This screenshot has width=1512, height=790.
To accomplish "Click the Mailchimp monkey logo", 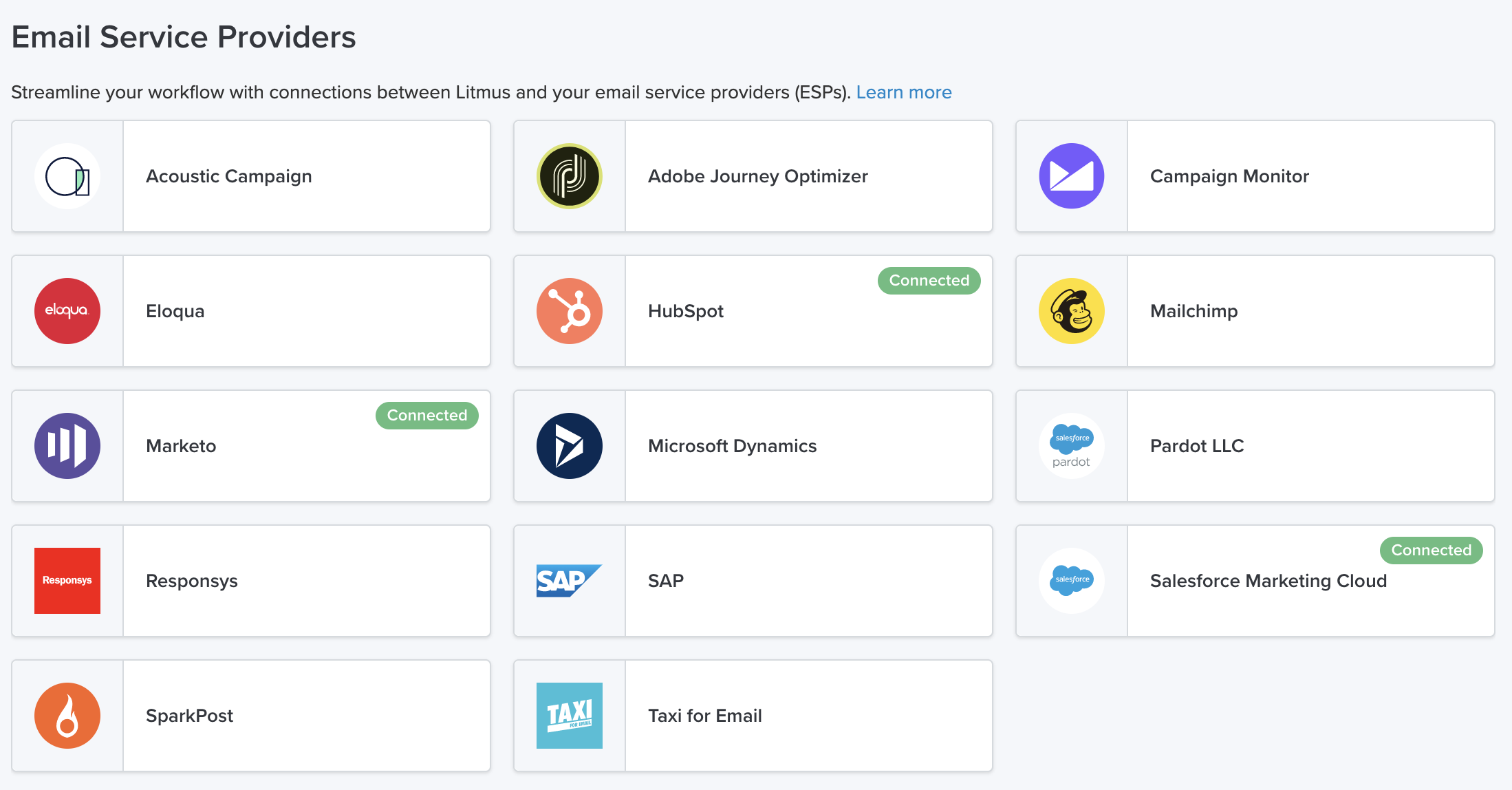I will (x=1072, y=311).
